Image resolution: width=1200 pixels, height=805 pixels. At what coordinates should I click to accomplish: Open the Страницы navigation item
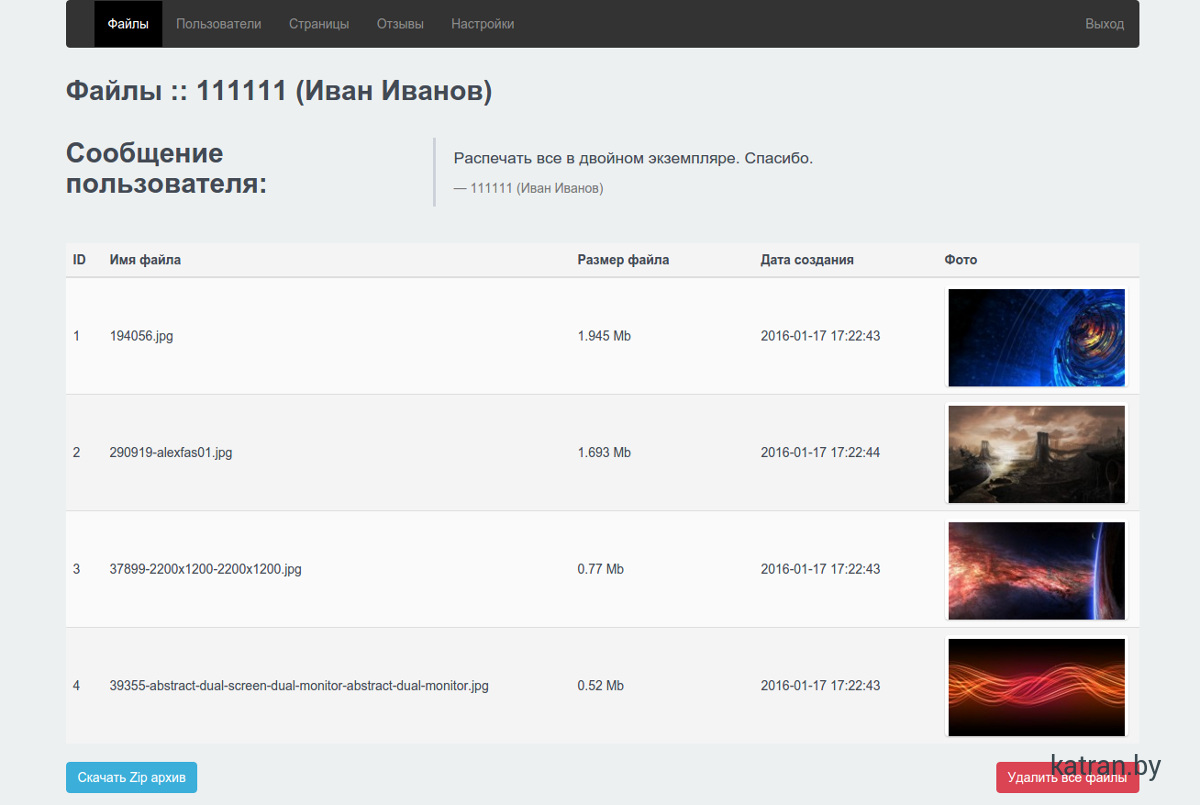pyautogui.click(x=319, y=24)
